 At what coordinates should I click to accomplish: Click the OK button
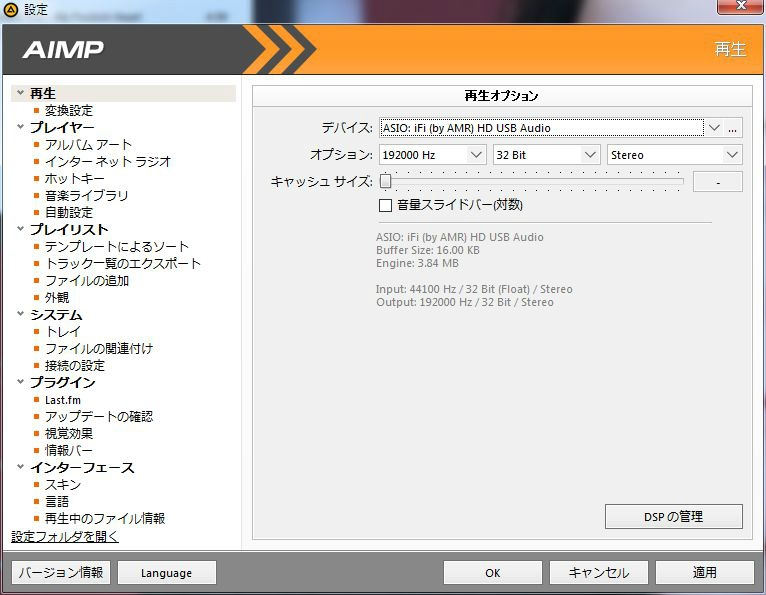click(x=492, y=573)
